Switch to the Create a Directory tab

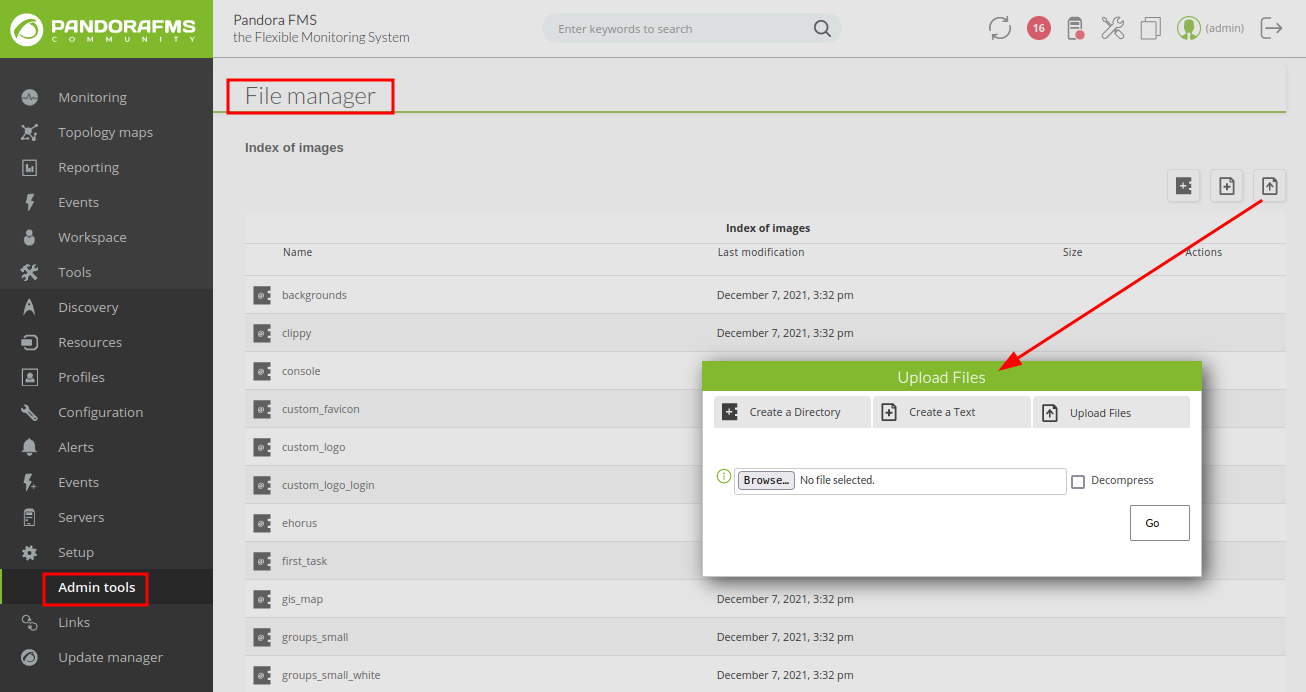792,412
